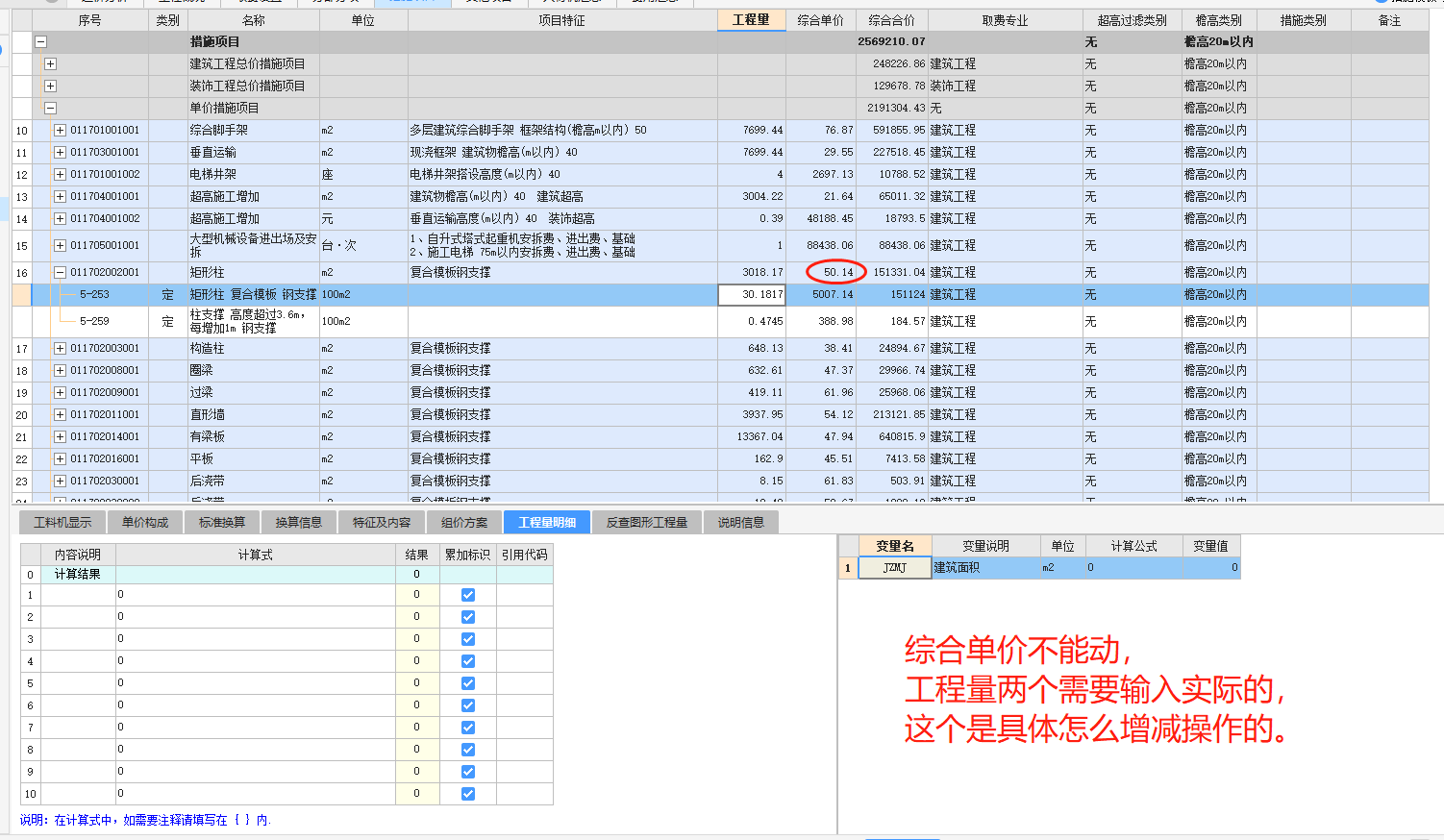Click the 引用代码 column header
This screenshot has width=1444, height=840.
coord(525,555)
